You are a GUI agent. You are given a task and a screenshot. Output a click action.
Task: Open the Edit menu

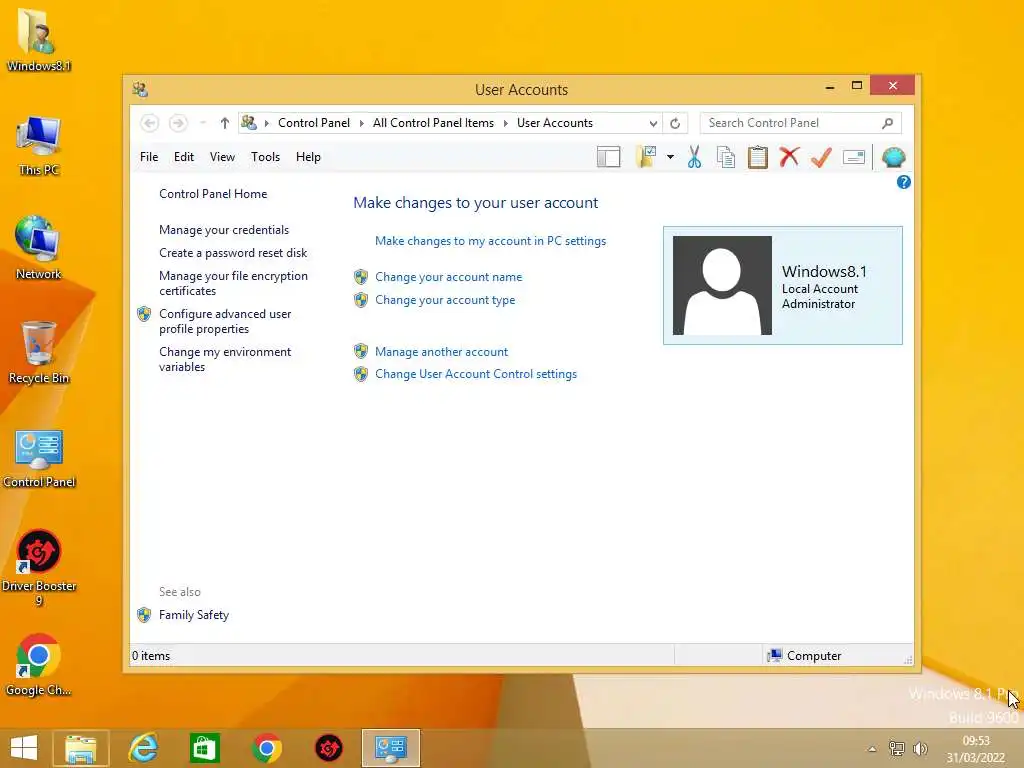coord(184,157)
